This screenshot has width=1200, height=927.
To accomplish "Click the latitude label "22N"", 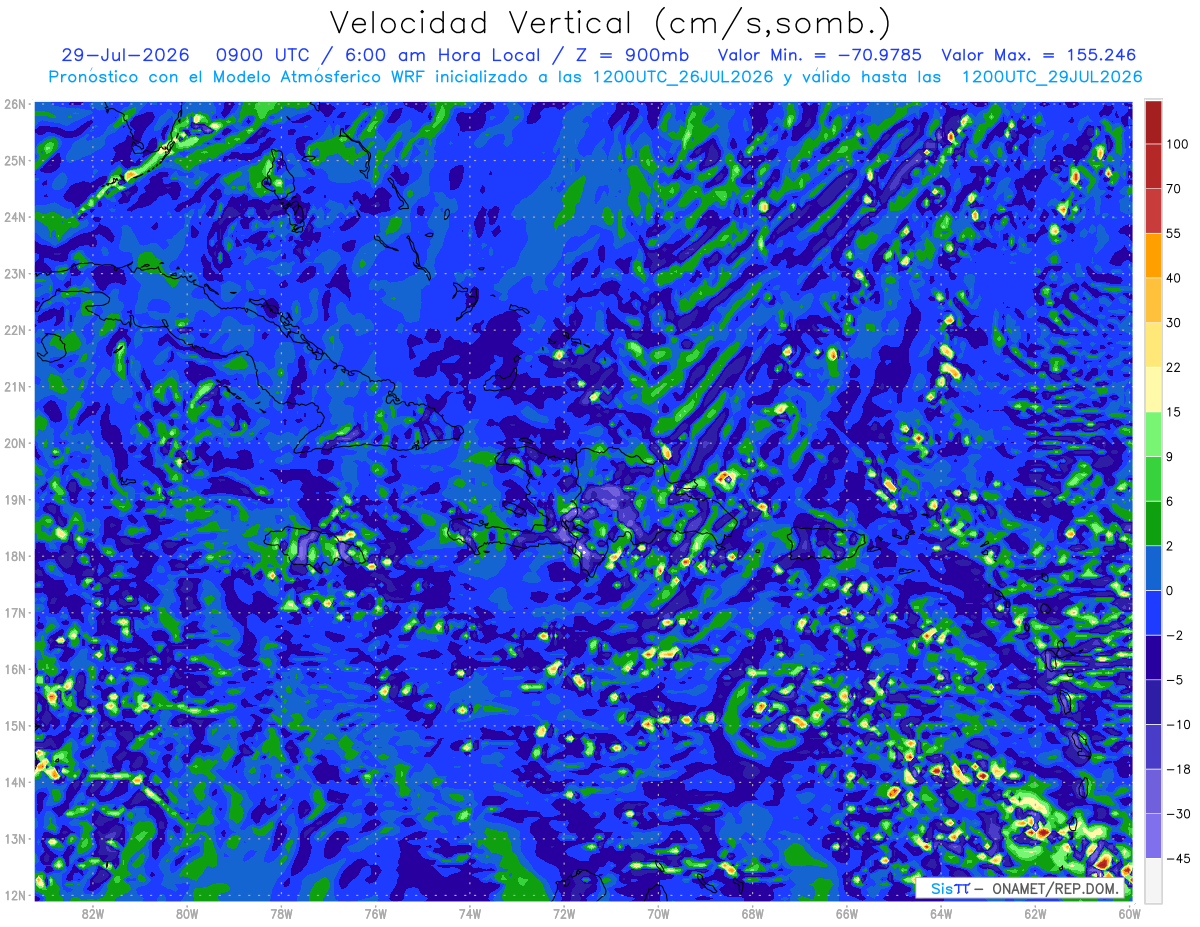I will [x=15, y=330].
